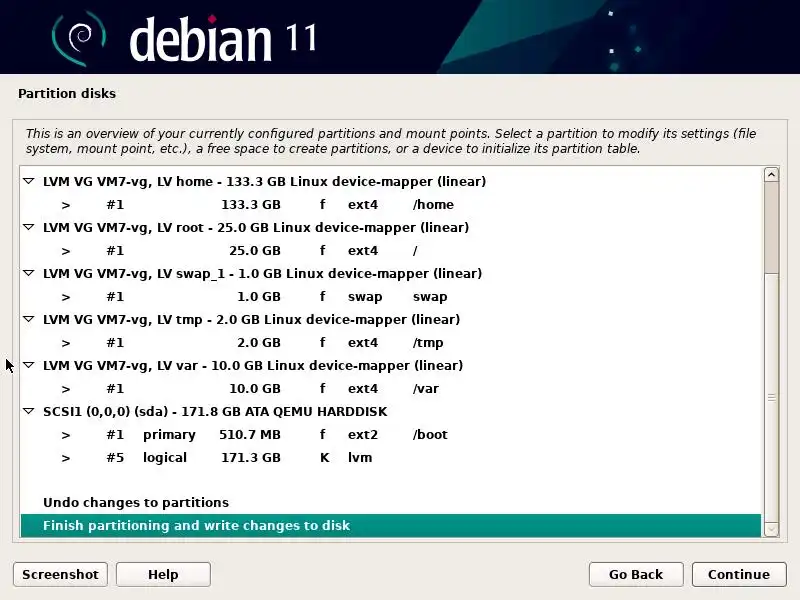The width and height of the screenshot is (800, 600).
Task: Select SCSI1 sda QEMU HARDDISK row
Action: (391, 411)
